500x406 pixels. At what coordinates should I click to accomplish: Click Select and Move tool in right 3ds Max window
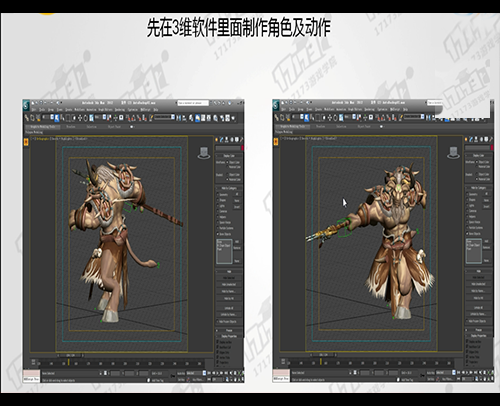pyautogui.click(x=330, y=118)
